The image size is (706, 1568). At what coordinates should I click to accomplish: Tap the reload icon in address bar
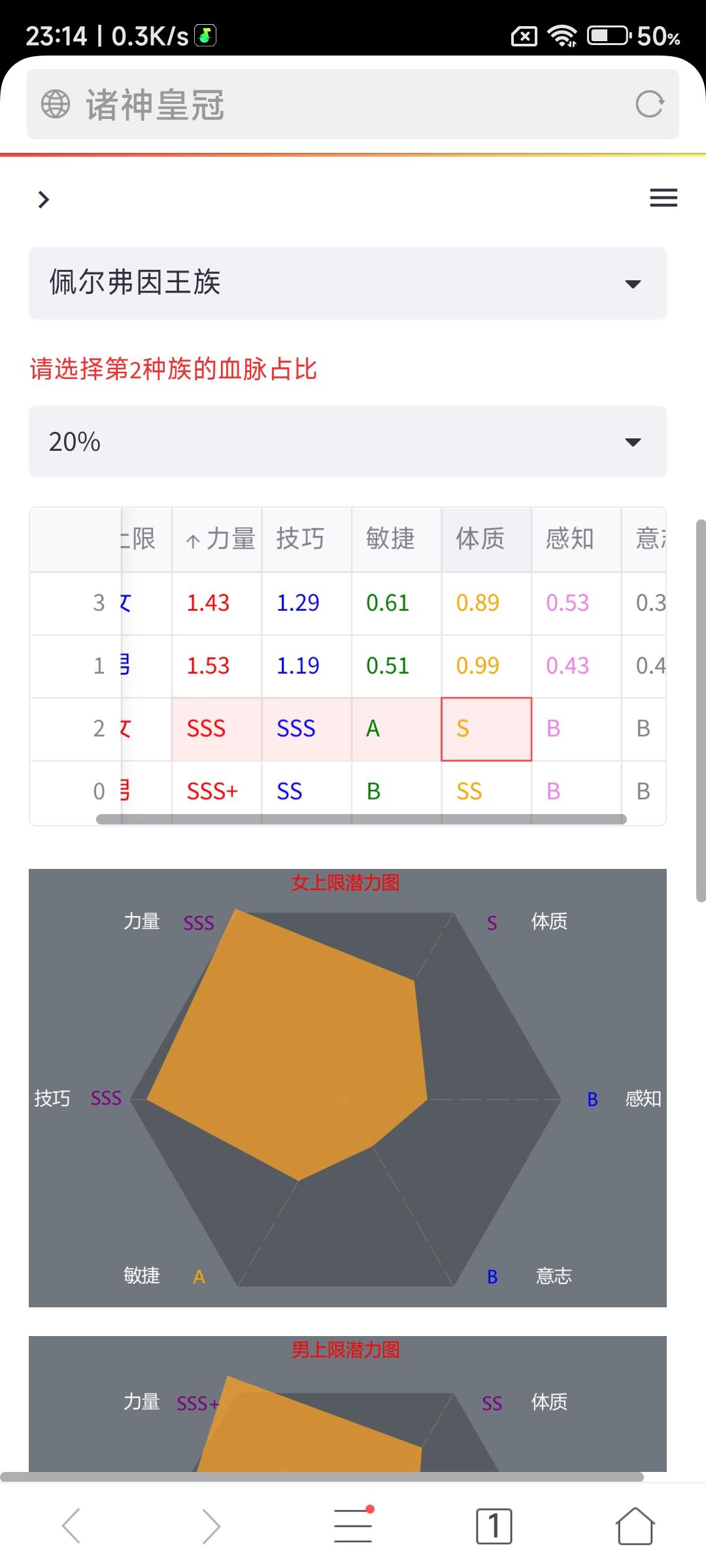[650, 104]
